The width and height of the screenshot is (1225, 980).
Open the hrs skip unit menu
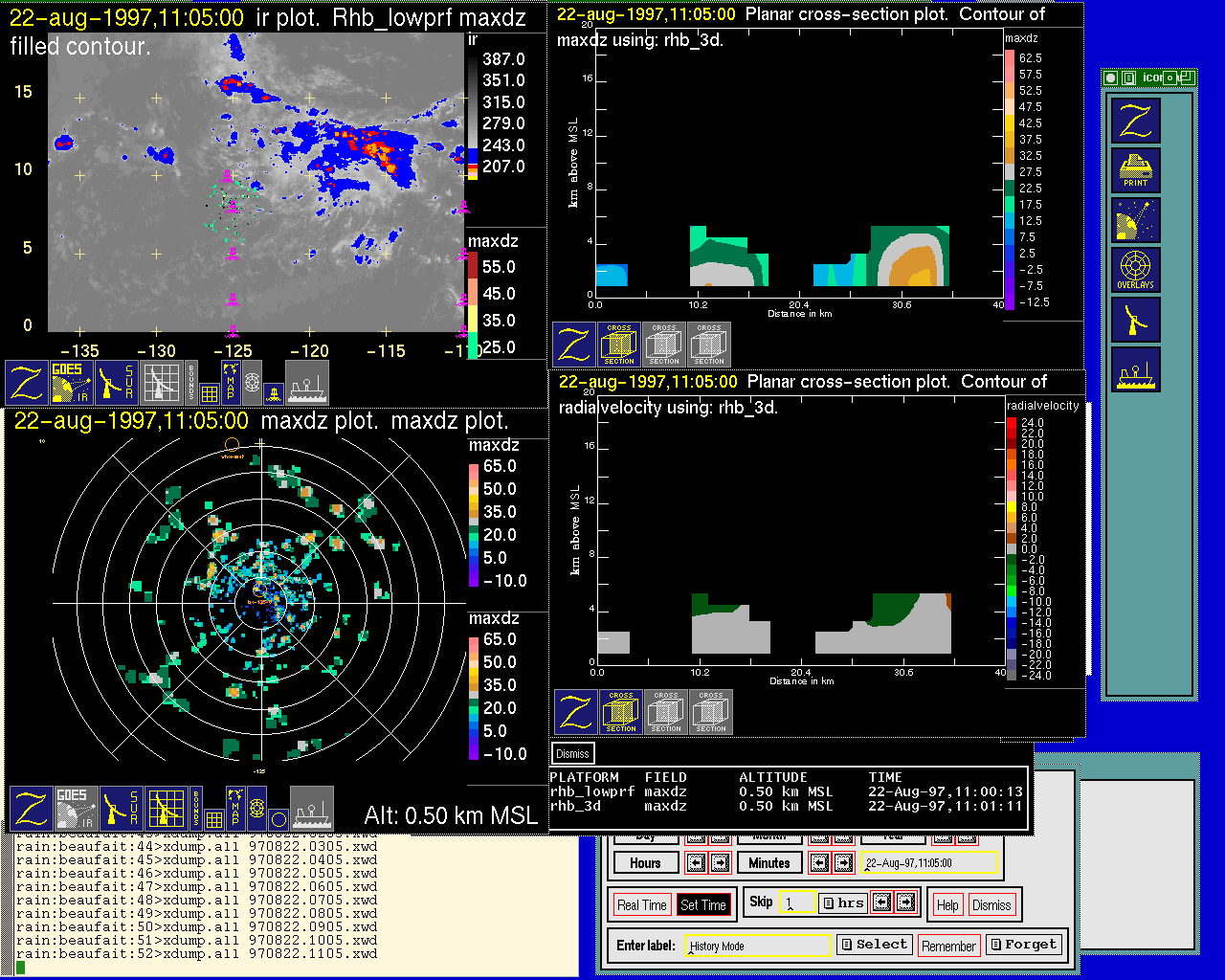point(843,902)
